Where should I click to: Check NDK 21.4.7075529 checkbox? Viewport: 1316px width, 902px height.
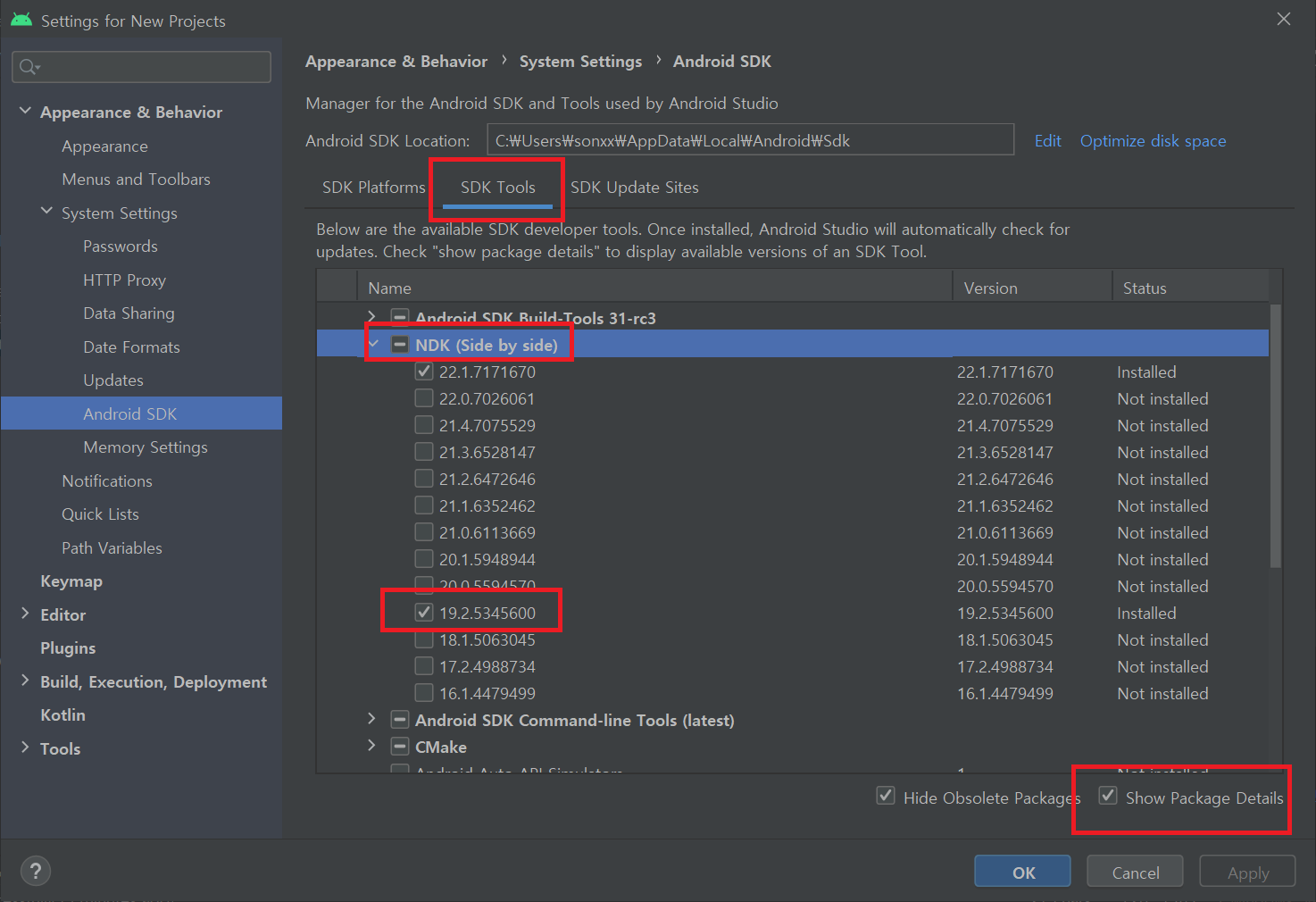point(424,425)
